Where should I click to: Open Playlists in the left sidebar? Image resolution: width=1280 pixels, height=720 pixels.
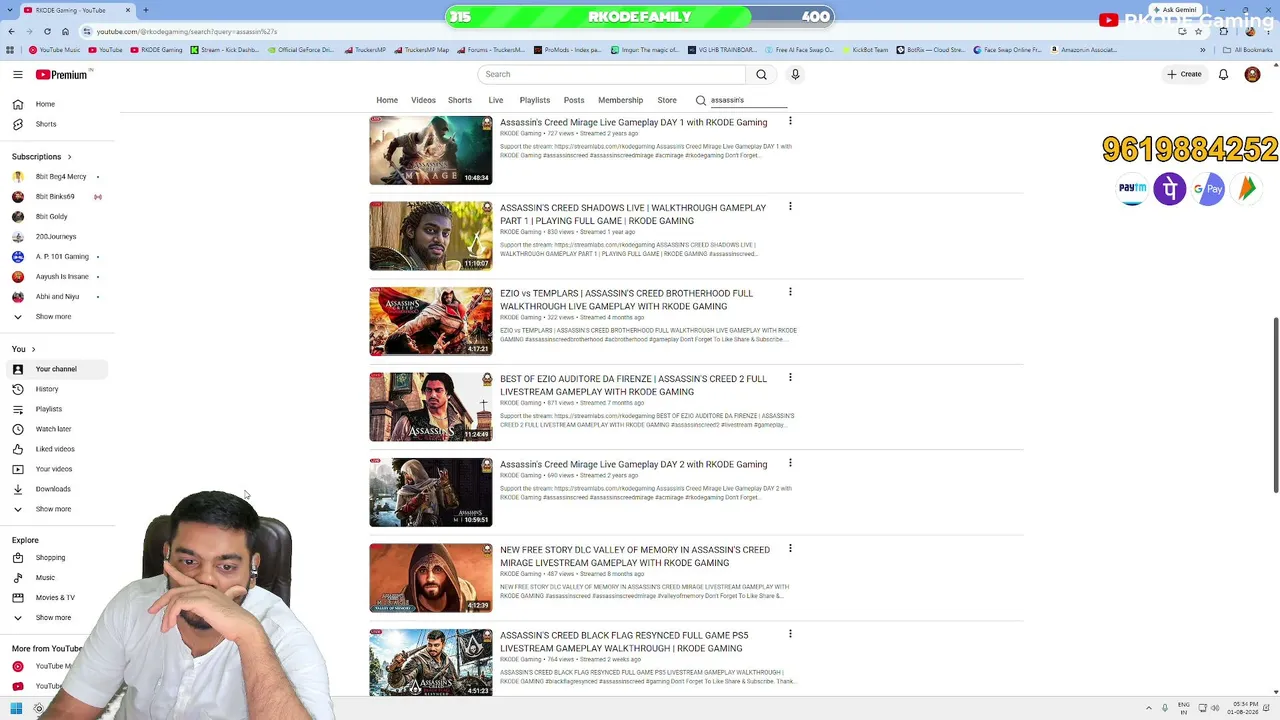pos(49,409)
